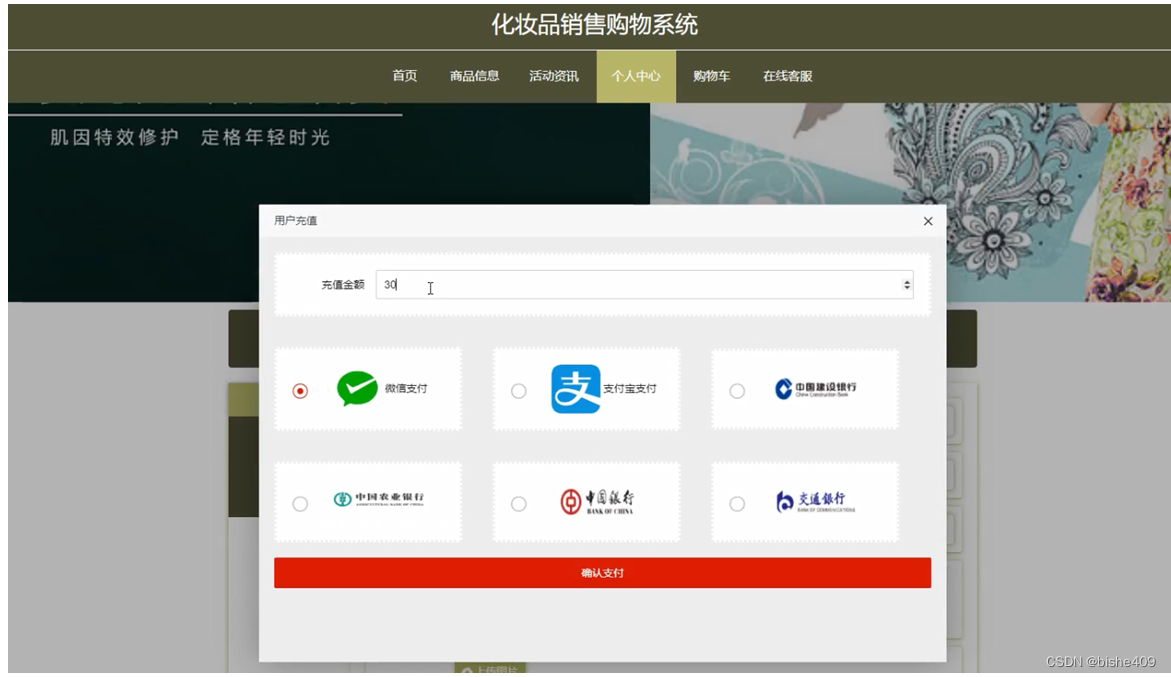This screenshot has height=677, width=1171.
Task: Click the 微信支付 label text
Action: click(x=406, y=388)
